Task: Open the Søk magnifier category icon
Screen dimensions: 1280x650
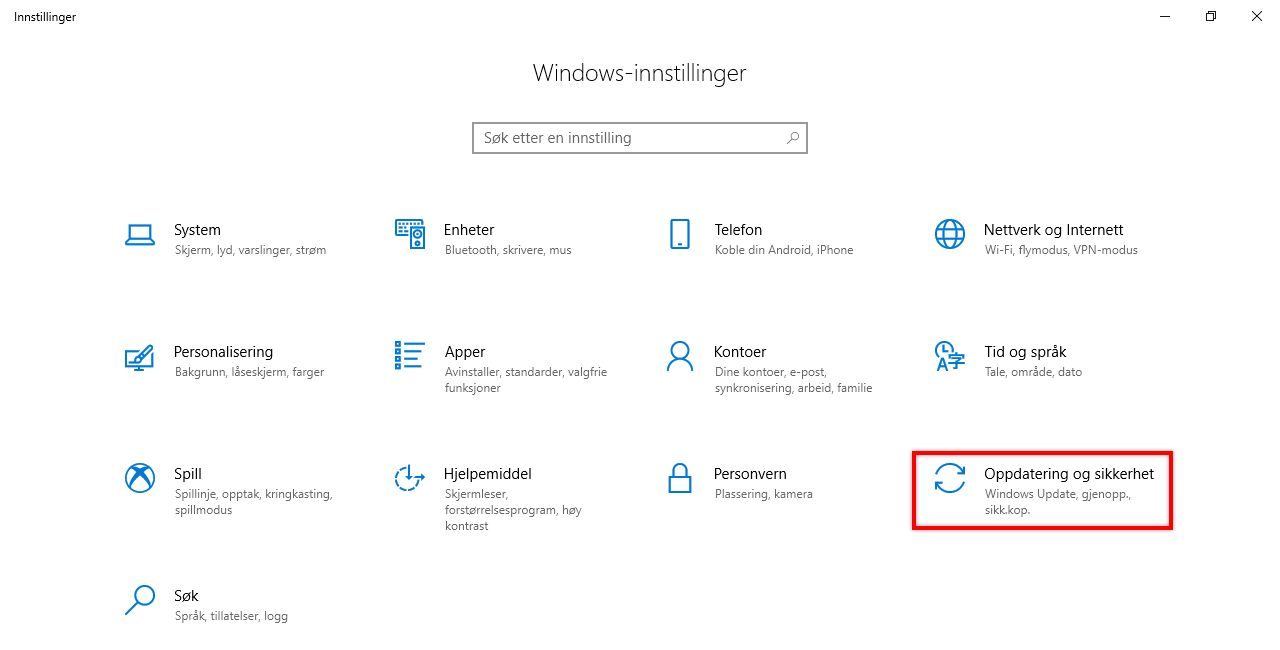Action: point(140,600)
